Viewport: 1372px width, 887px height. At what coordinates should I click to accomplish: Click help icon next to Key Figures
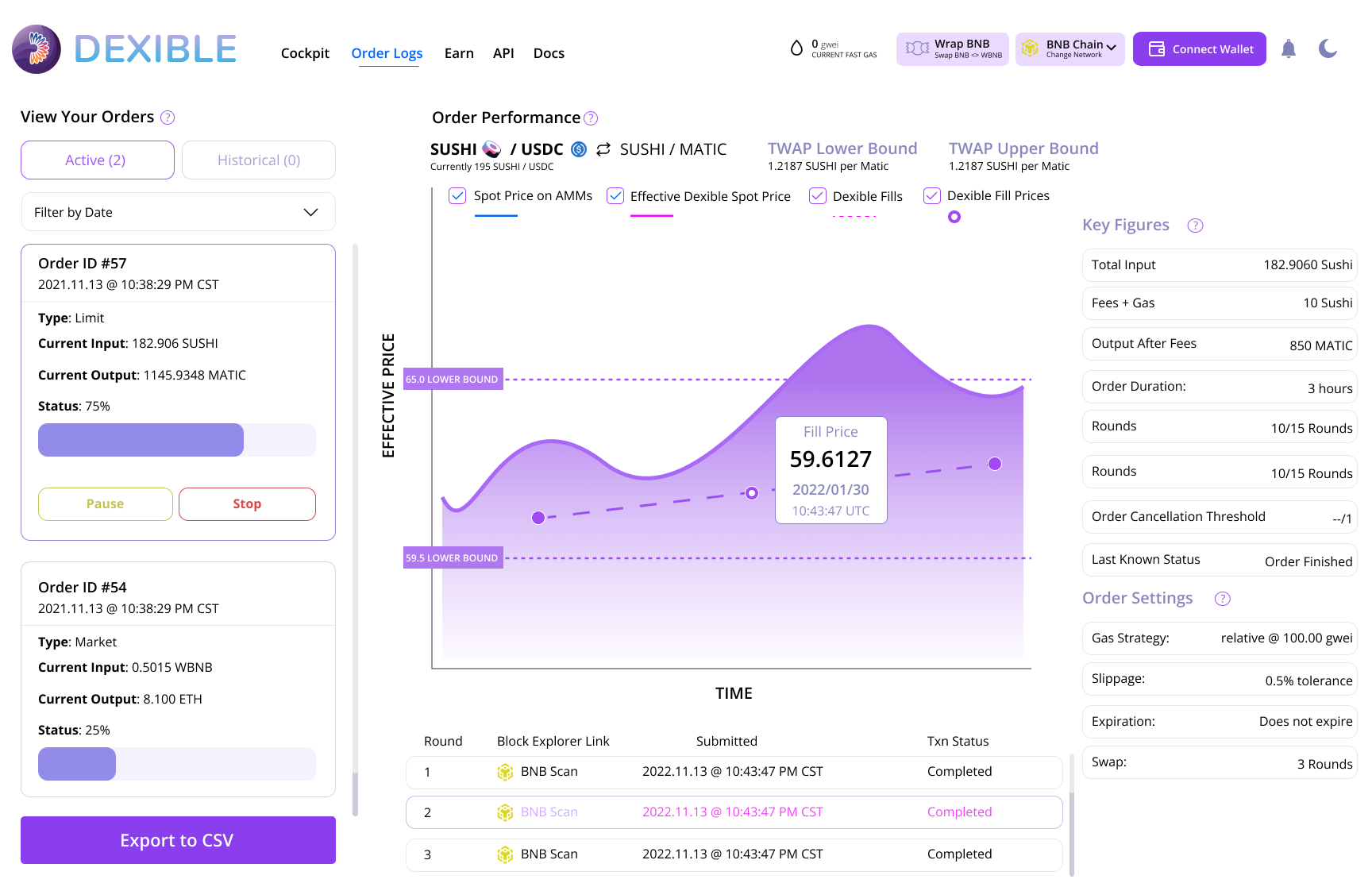coord(1195,226)
